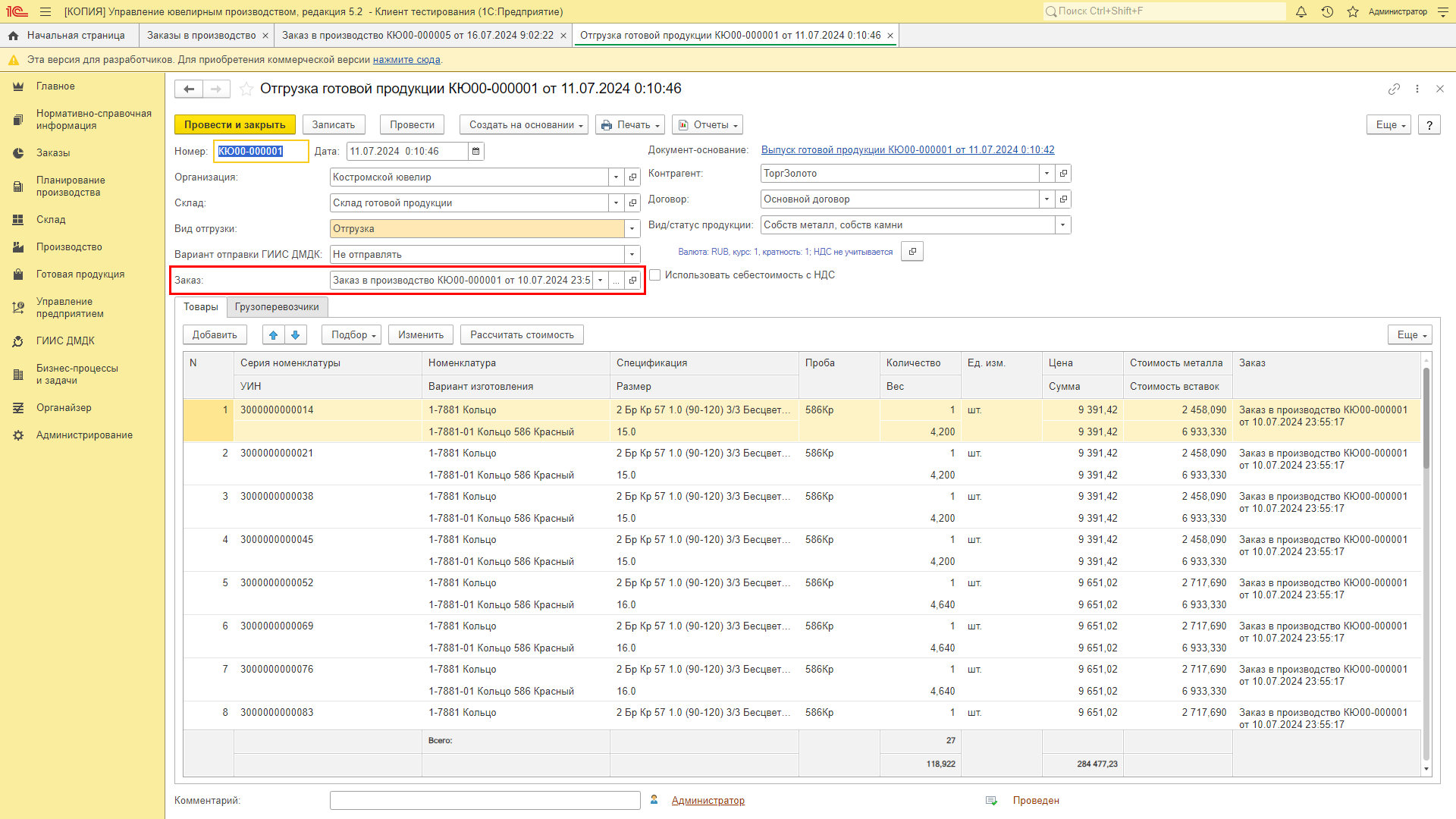
Task: Switch to Заказ в производство КЮ00-000005 tab
Action: (x=418, y=36)
